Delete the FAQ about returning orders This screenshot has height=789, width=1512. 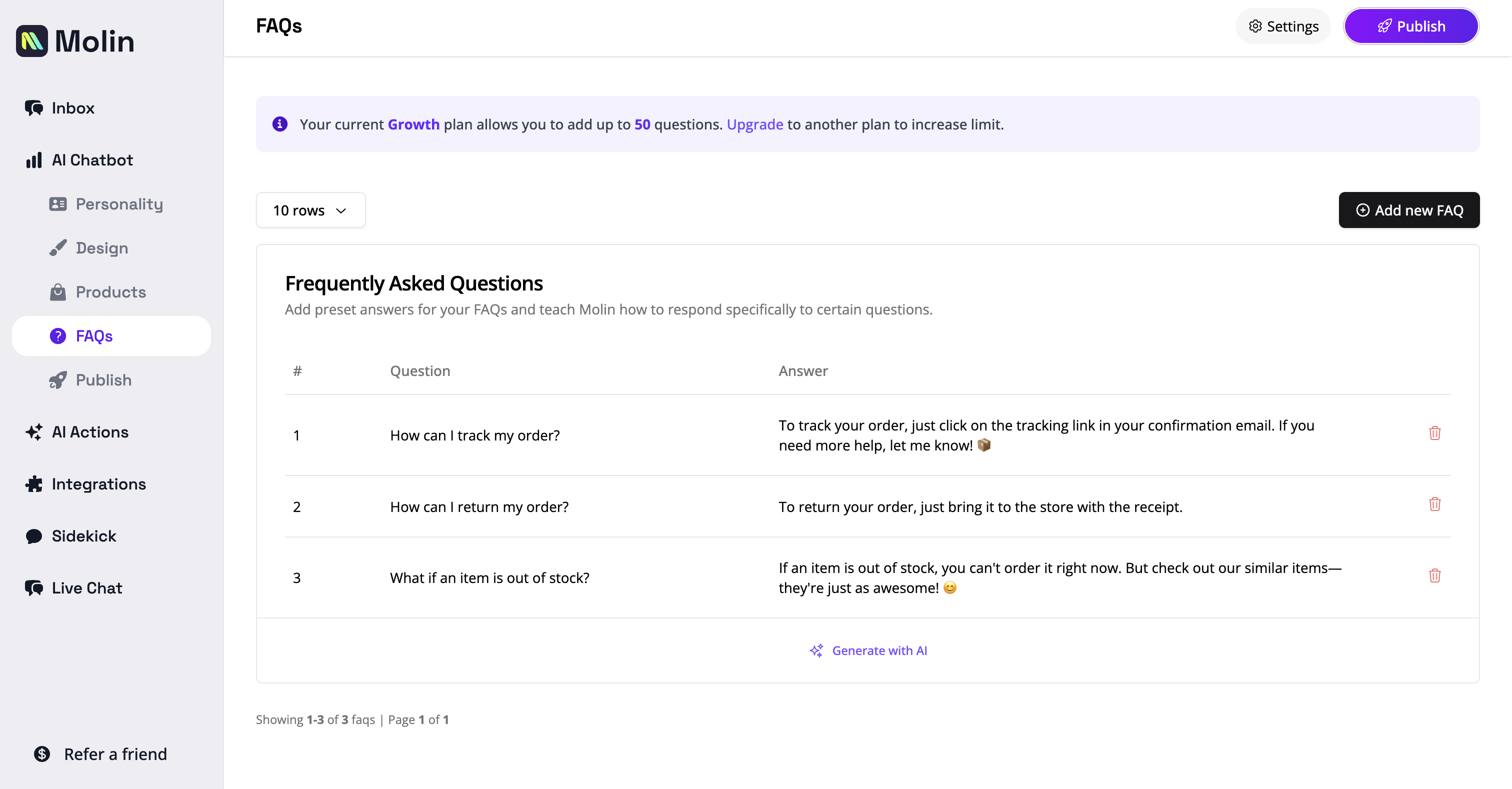pyautogui.click(x=1435, y=503)
